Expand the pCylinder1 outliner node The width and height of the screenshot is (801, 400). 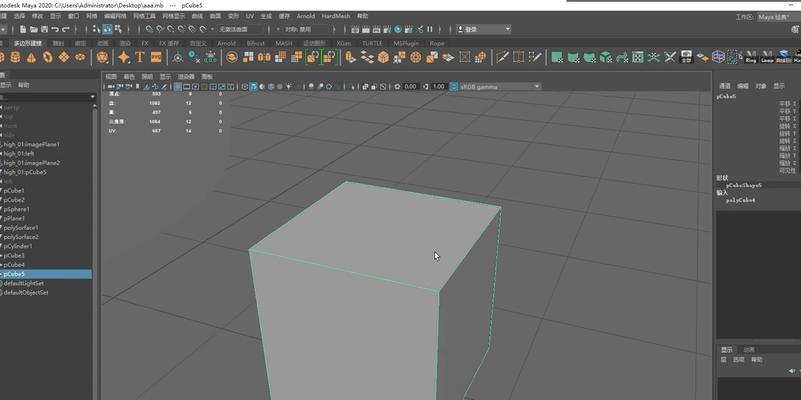tap(2, 246)
